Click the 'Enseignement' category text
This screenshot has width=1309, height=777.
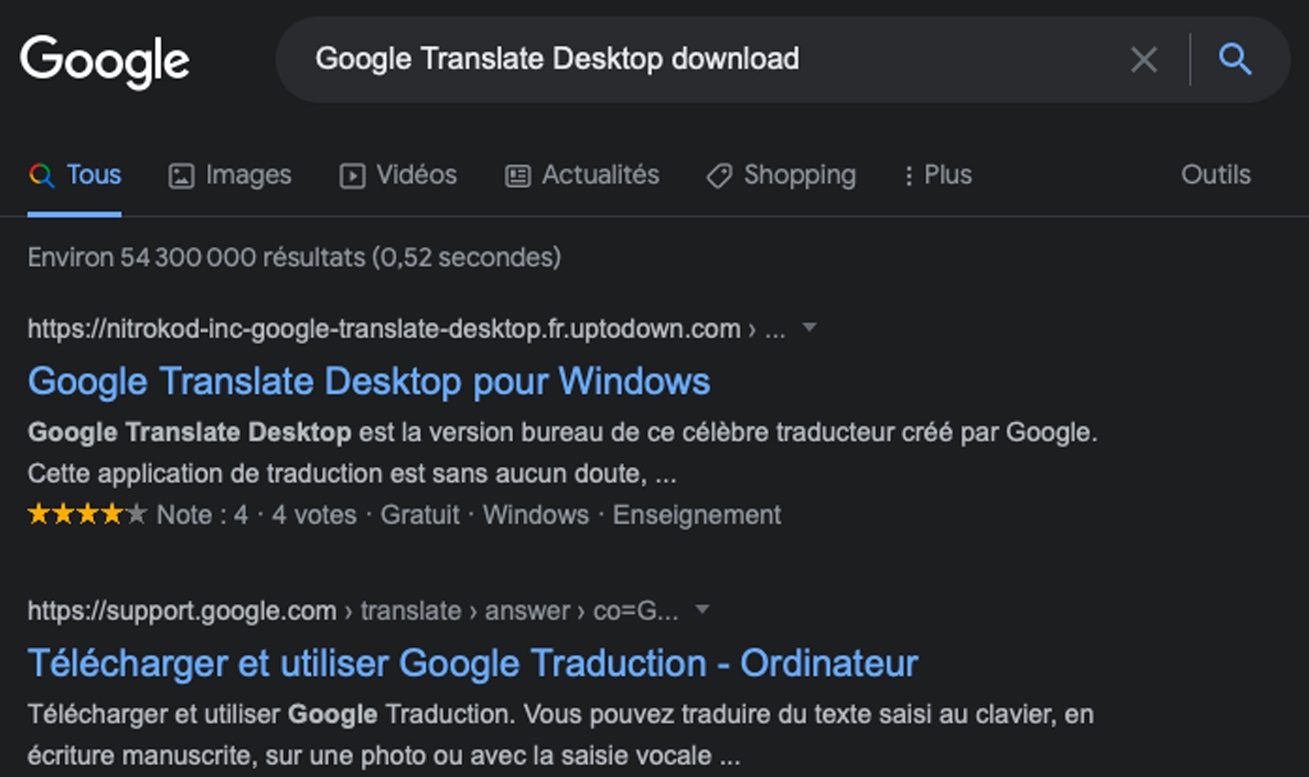tap(697, 515)
